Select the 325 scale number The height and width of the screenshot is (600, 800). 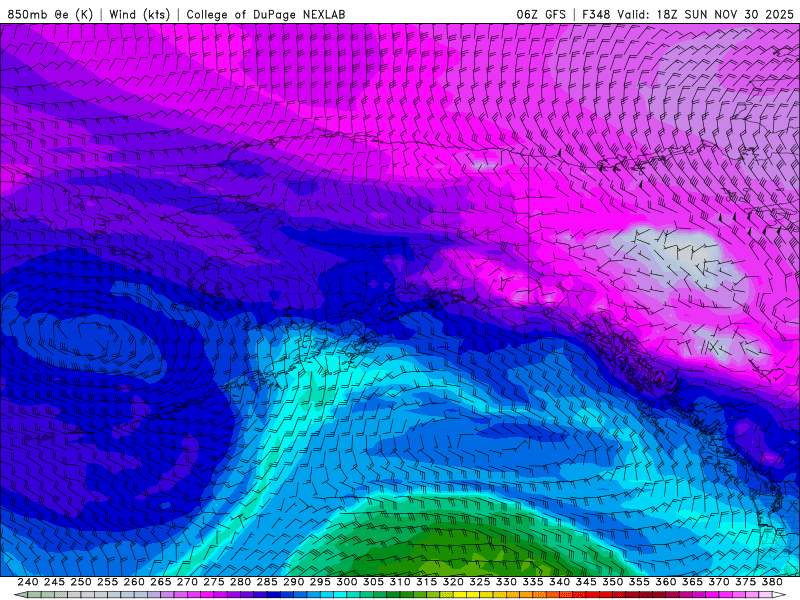click(x=480, y=582)
